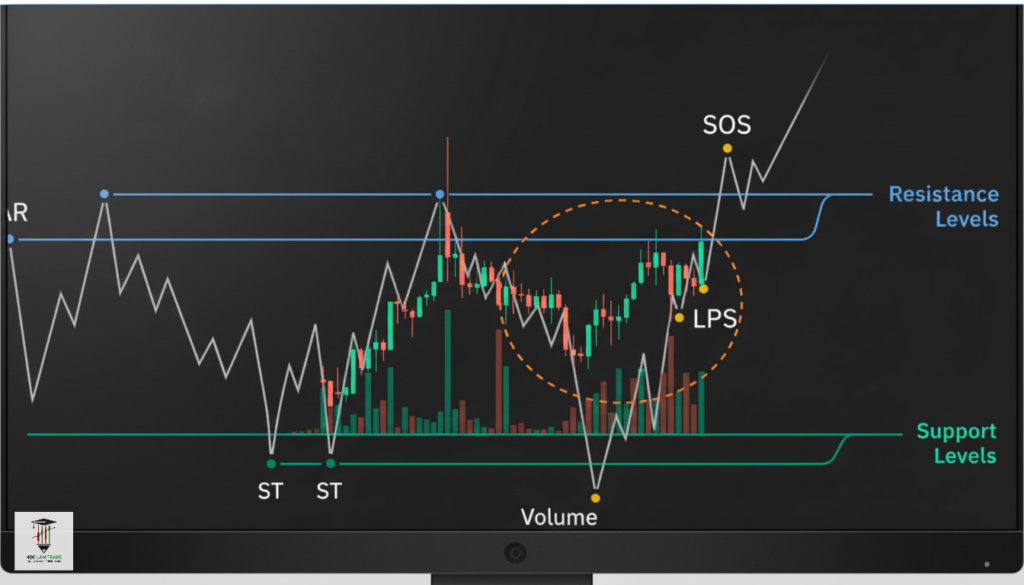Click the yellow dot above Volume label
The width and height of the screenshot is (1024, 585).
pyautogui.click(x=595, y=496)
